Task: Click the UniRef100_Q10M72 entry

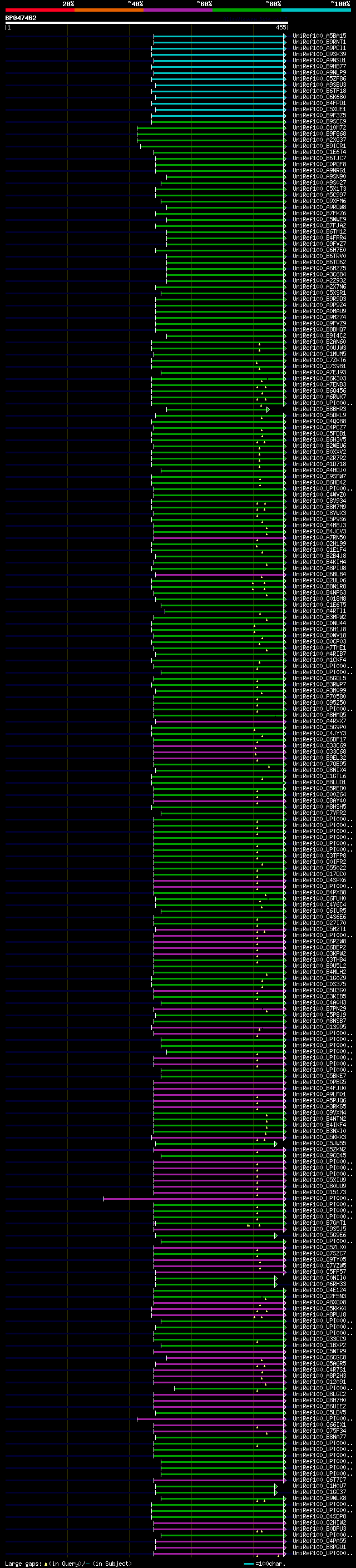Action: (319, 128)
